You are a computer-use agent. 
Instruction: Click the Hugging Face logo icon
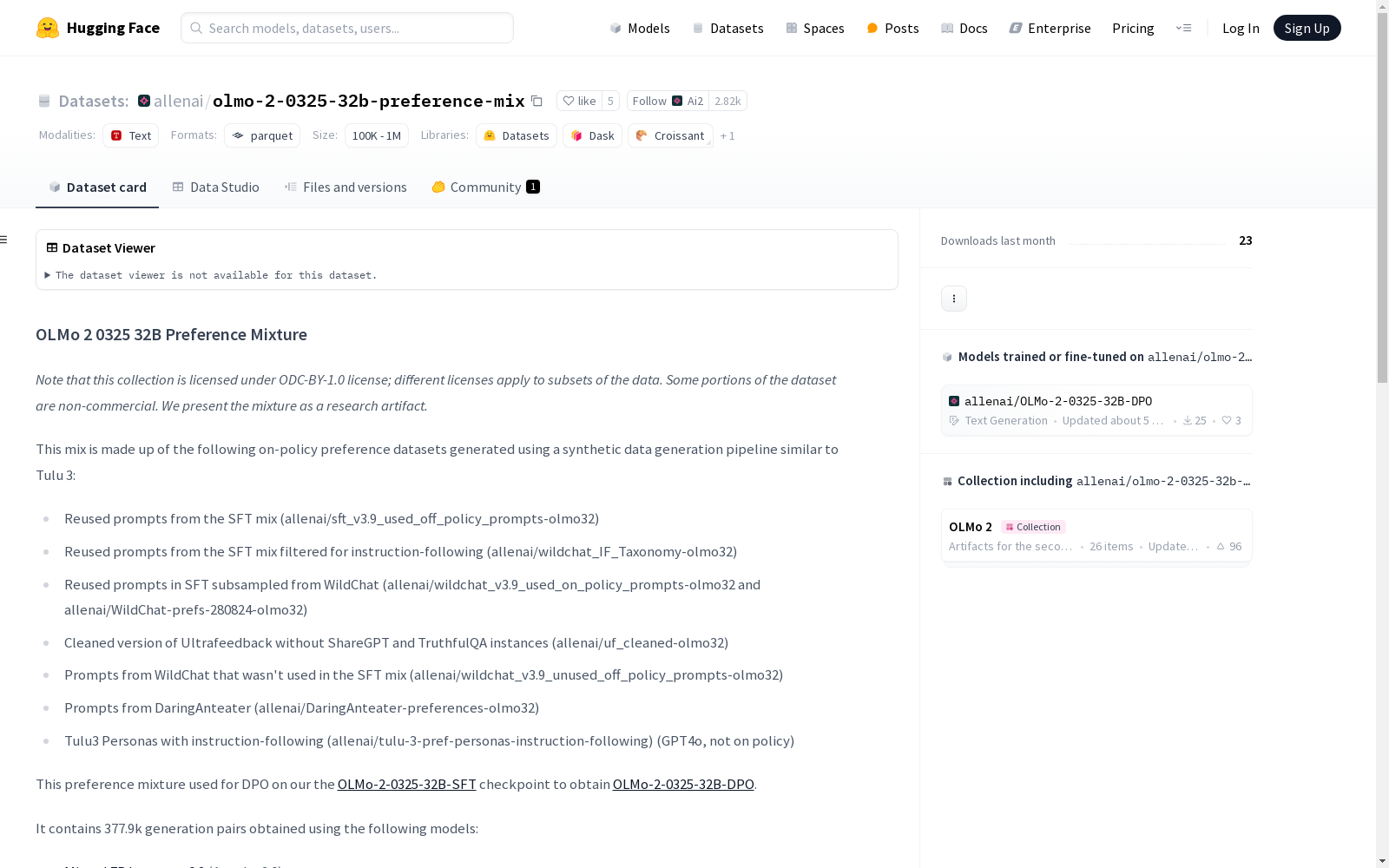pos(48,28)
